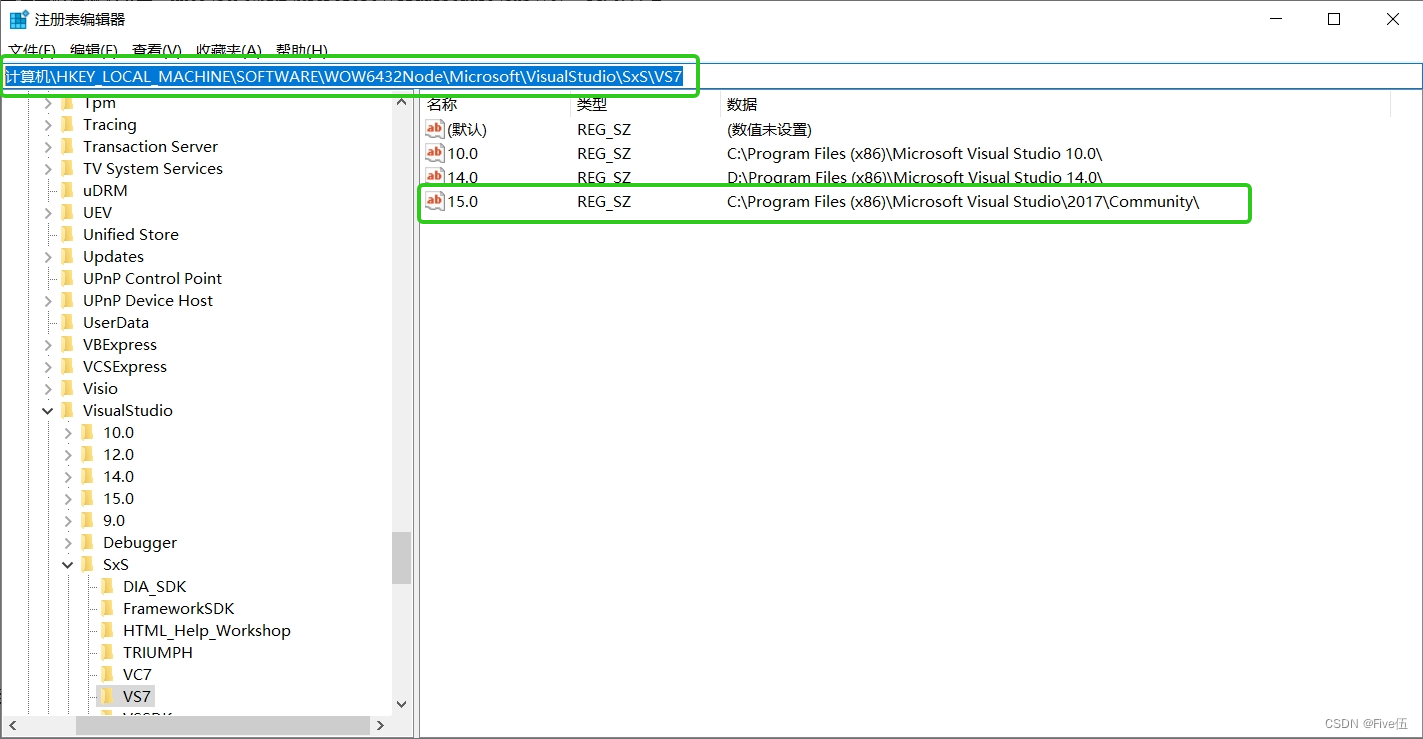The image size is (1423, 739).
Task: Expand the VisualStudio 14.0 key
Action: (68, 477)
